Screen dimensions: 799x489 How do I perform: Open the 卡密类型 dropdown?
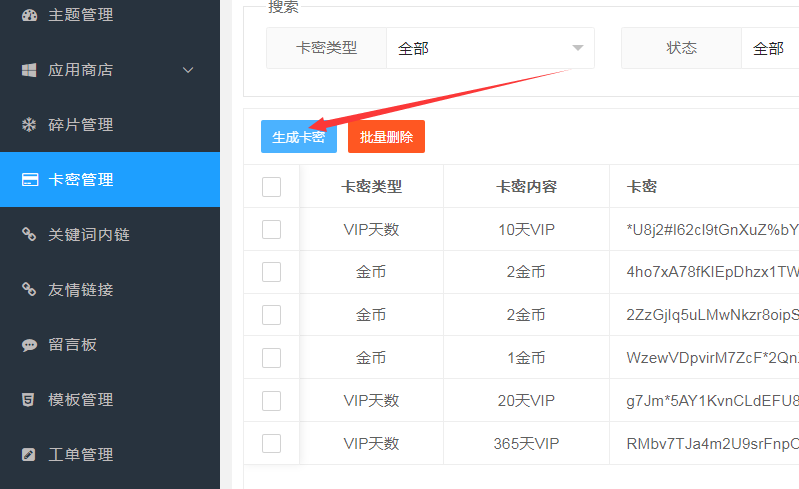pyautogui.click(x=489, y=48)
